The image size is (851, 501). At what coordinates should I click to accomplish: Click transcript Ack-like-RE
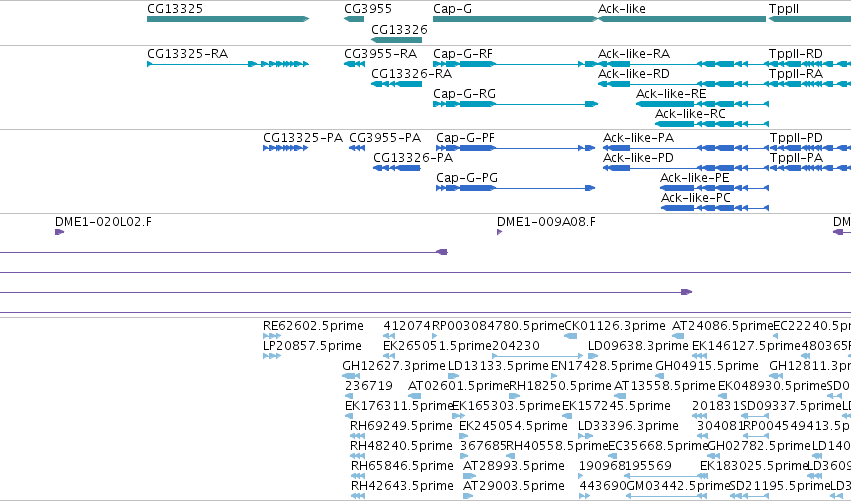pyautogui.click(x=702, y=104)
